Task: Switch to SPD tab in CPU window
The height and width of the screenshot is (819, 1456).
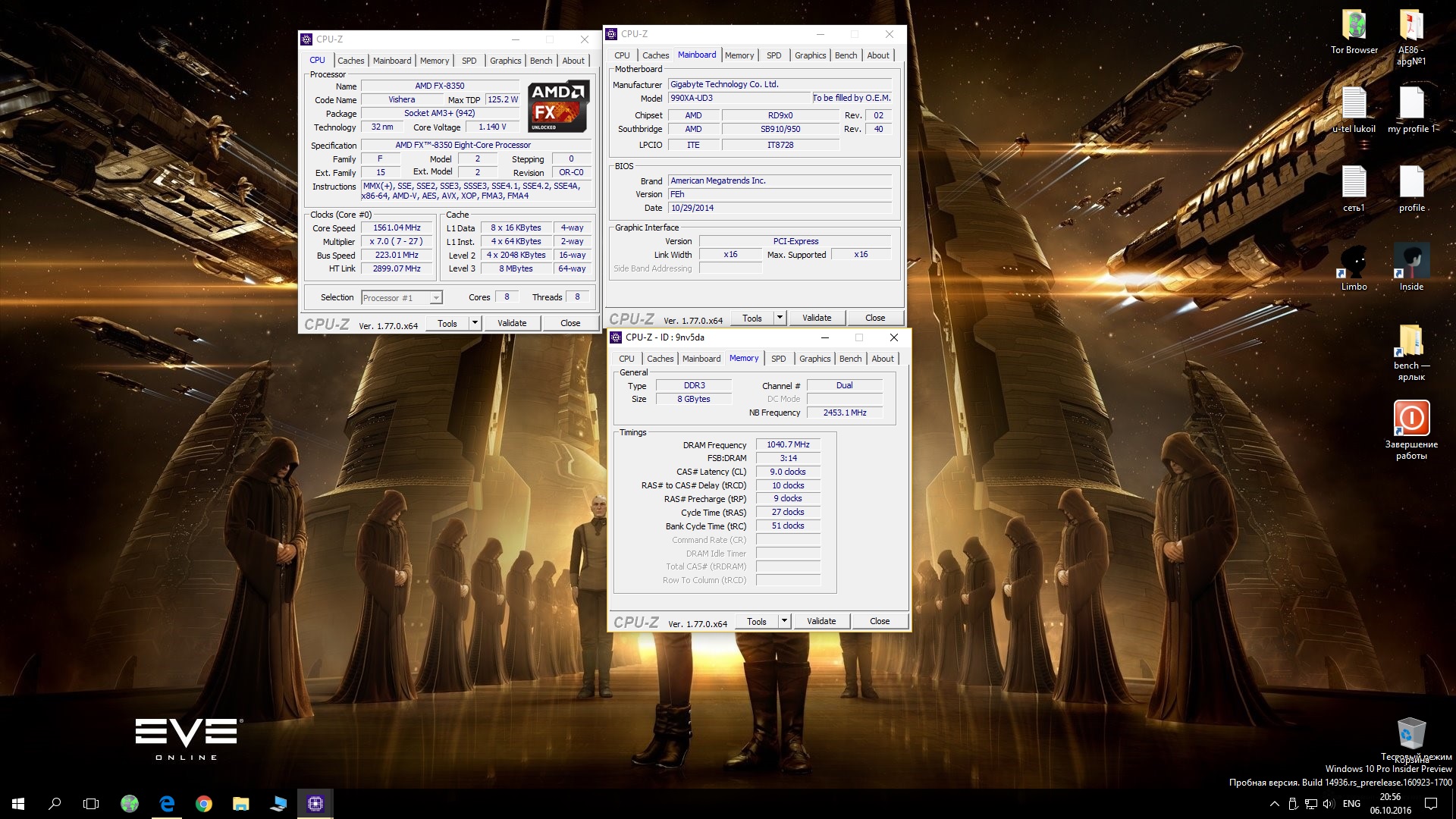Action: [469, 61]
